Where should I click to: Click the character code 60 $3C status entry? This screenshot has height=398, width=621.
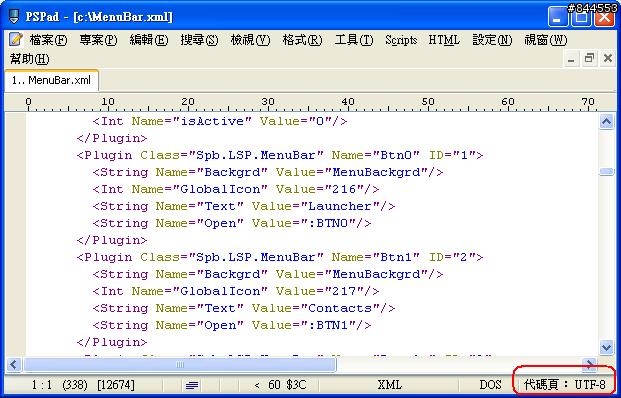click(280, 385)
